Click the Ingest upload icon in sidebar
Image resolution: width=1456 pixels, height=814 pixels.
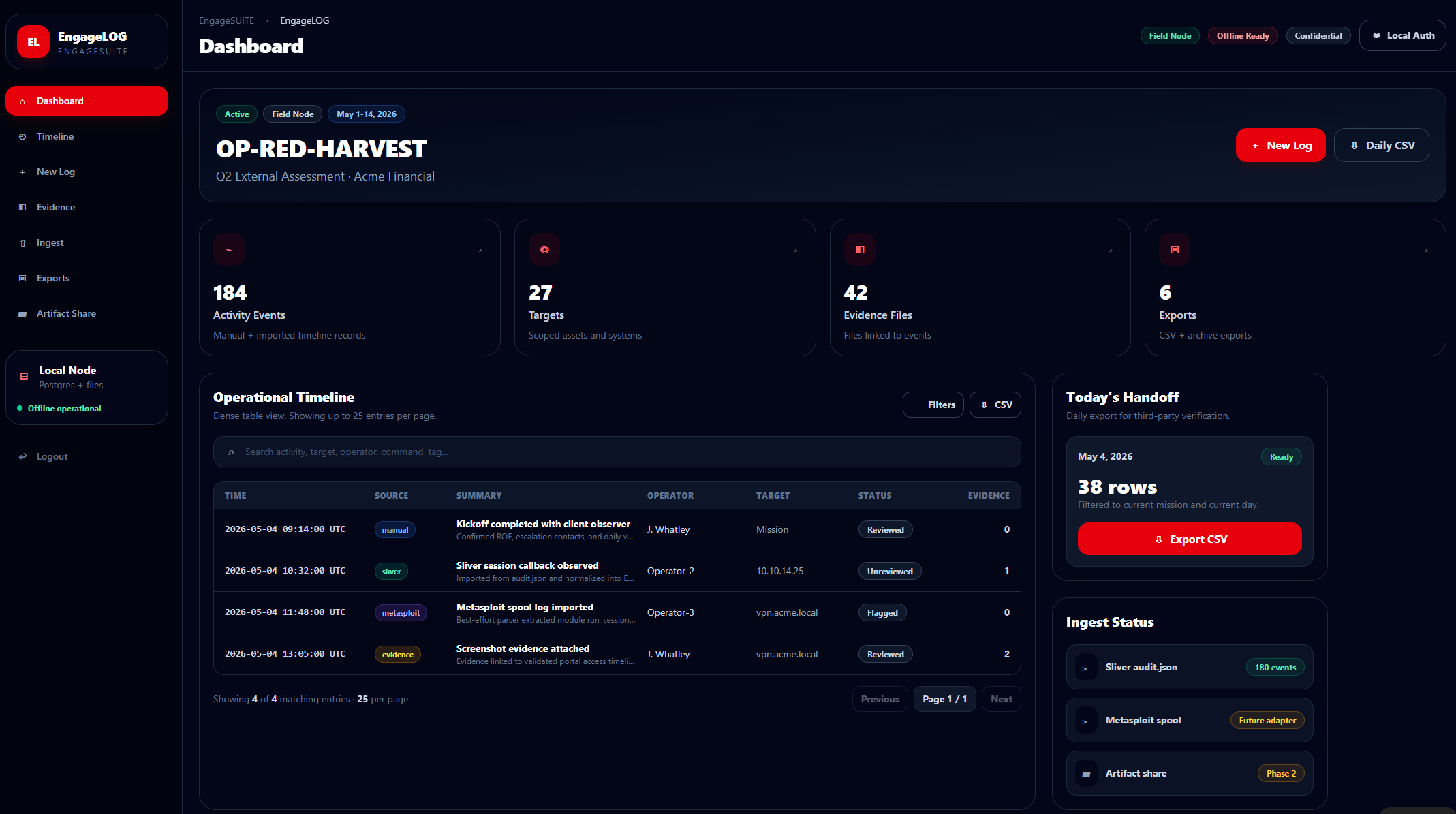click(22, 243)
